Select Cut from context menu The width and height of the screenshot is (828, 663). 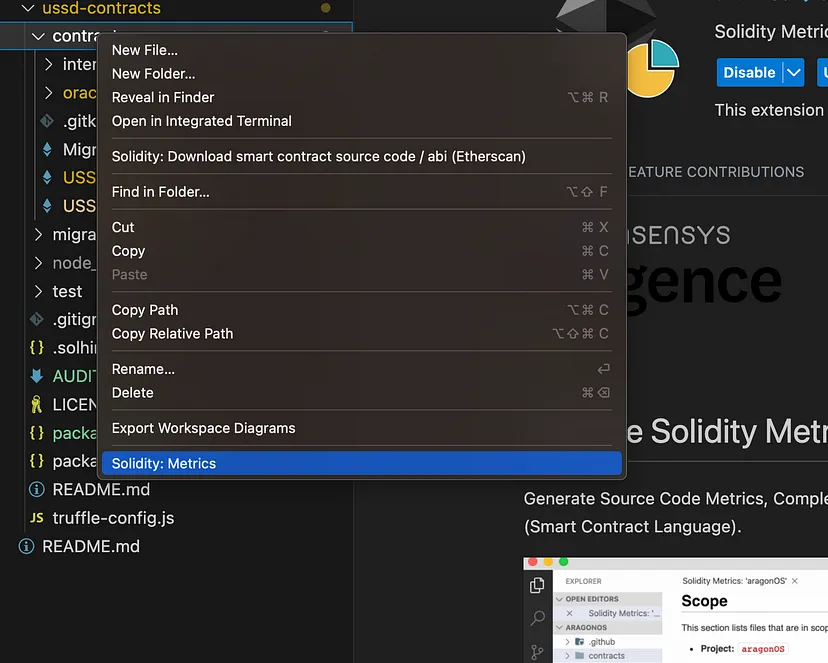coord(362,228)
